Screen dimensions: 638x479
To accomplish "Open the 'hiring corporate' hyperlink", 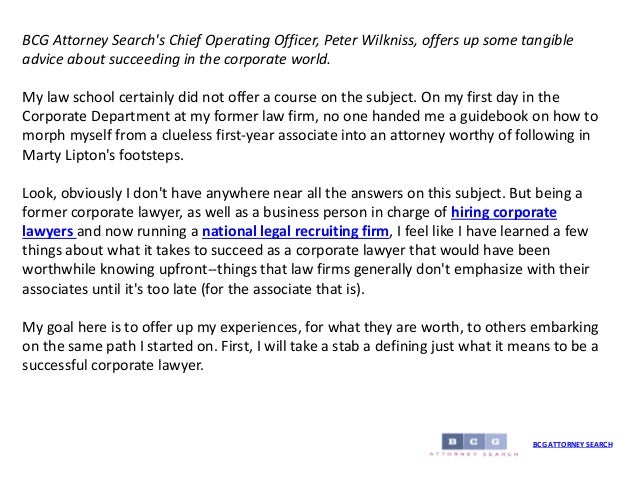I will (504, 212).
